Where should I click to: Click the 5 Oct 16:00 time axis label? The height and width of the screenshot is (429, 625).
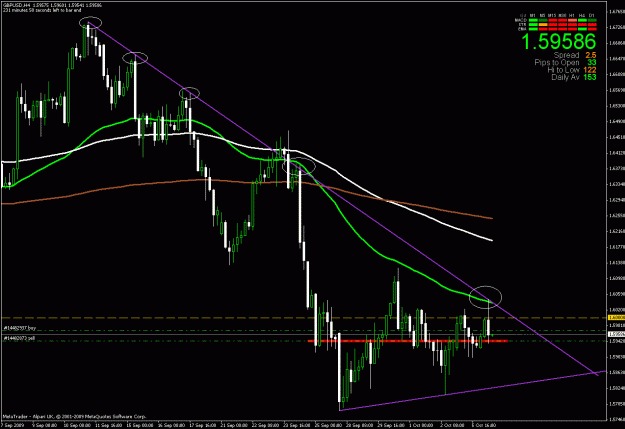tap(484, 425)
